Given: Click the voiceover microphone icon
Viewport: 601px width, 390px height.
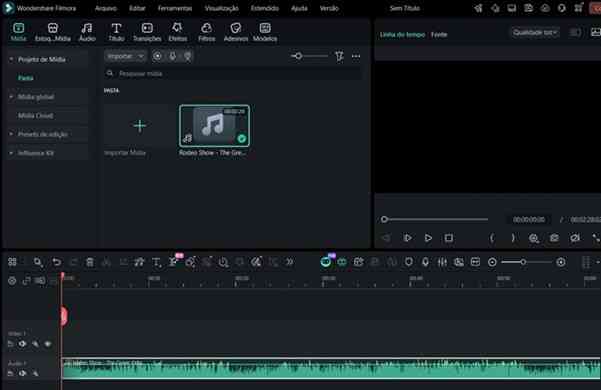Looking at the screenshot, I should 425,262.
